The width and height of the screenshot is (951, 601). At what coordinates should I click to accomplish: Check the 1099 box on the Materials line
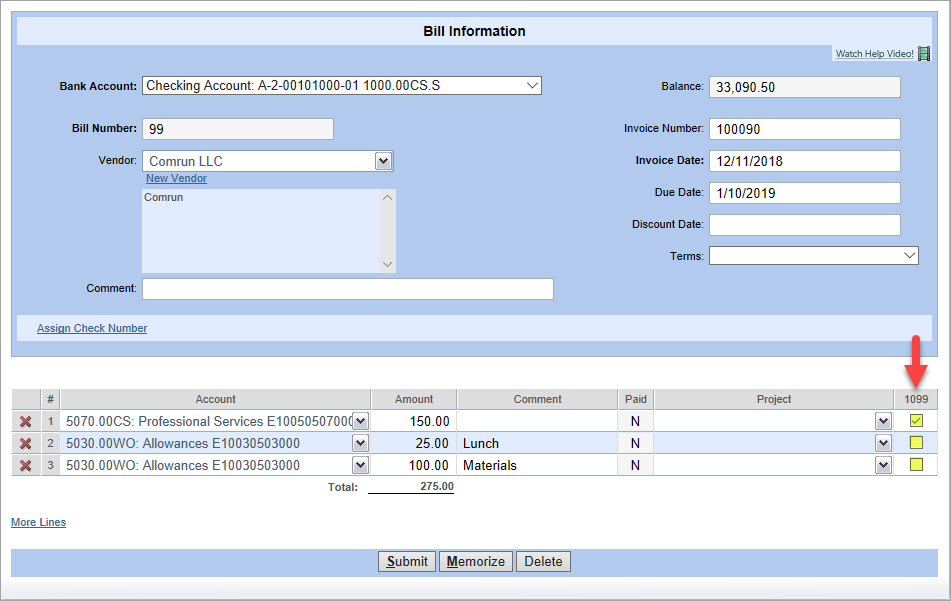(916, 464)
